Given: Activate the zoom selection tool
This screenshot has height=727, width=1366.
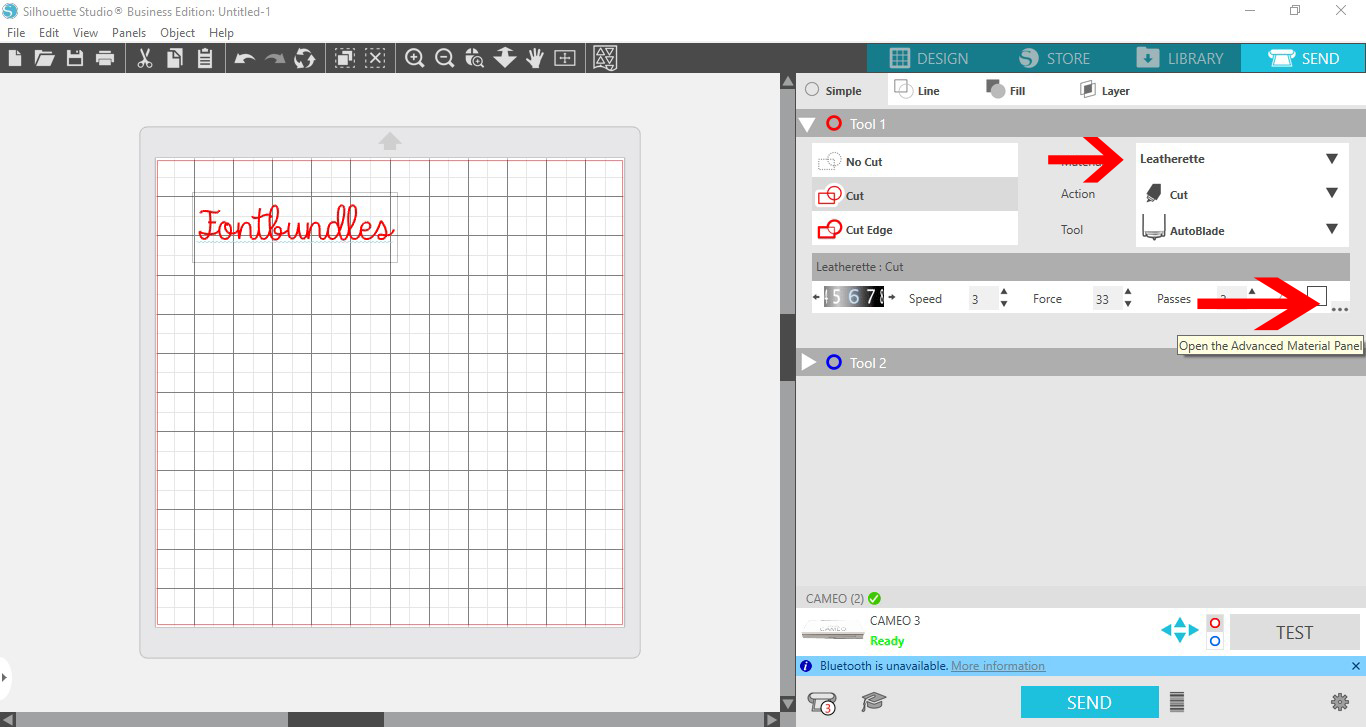Looking at the screenshot, I should (x=475, y=58).
